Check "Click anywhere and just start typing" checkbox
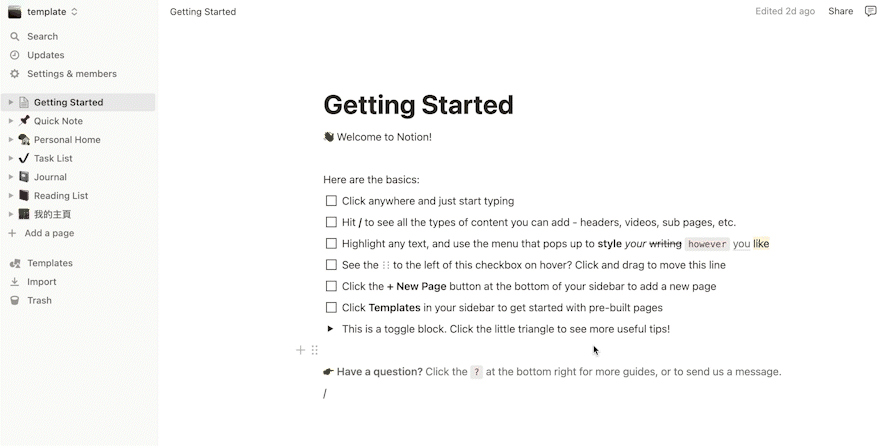The width and height of the screenshot is (882, 446). point(331,201)
